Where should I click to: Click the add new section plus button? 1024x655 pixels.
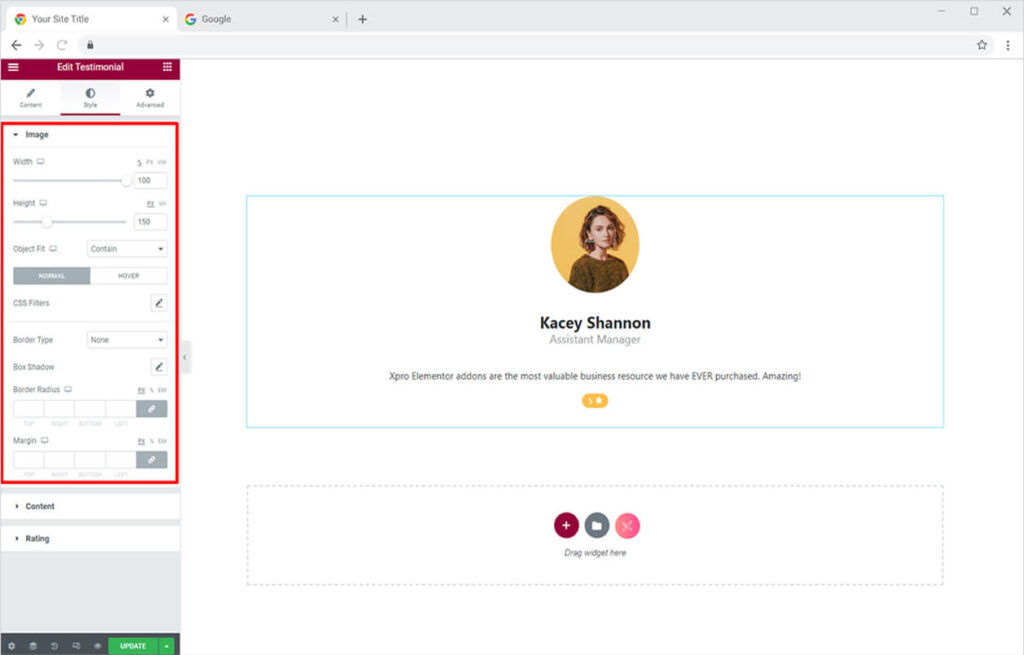[566, 525]
